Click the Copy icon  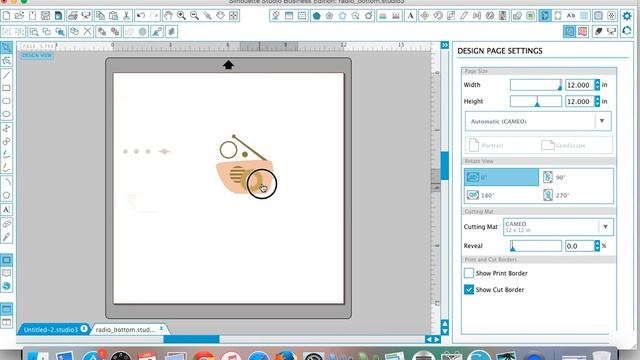[100, 16]
